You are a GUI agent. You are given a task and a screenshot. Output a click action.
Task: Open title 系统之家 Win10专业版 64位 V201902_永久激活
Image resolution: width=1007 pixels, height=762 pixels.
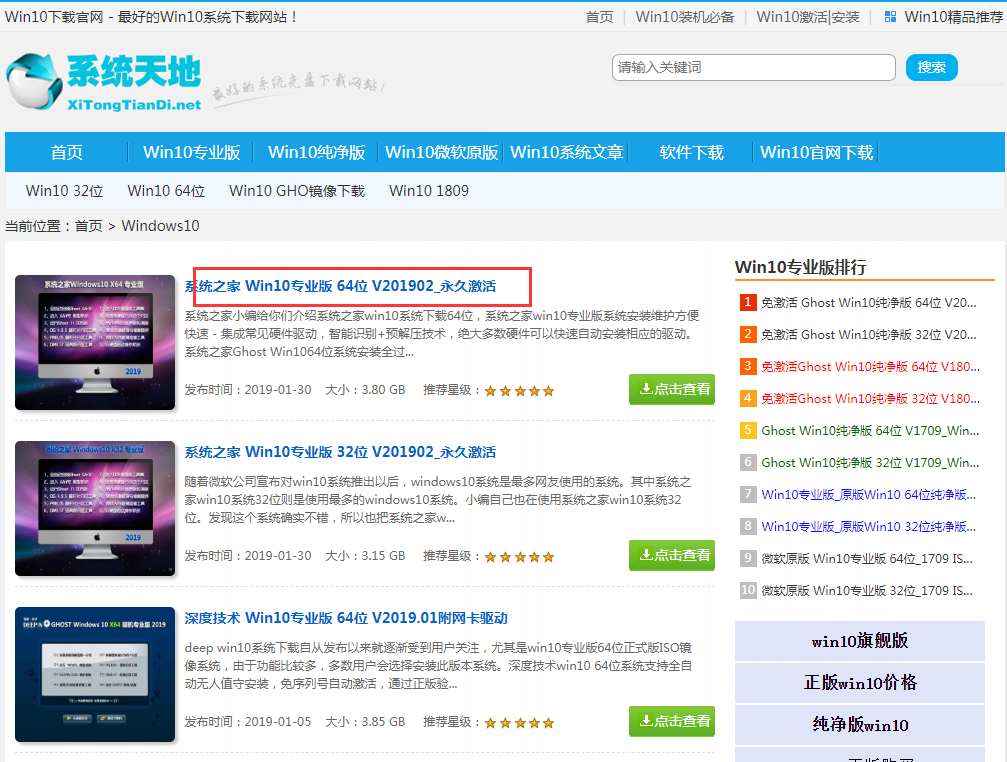[340, 286]
